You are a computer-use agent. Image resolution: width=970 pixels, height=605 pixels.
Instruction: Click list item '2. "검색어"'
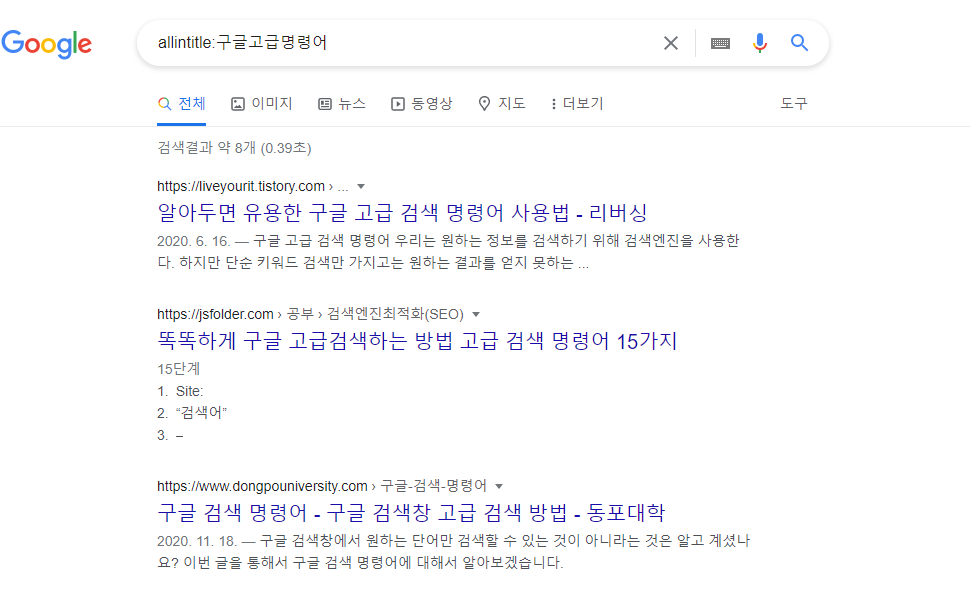(192, 413)
